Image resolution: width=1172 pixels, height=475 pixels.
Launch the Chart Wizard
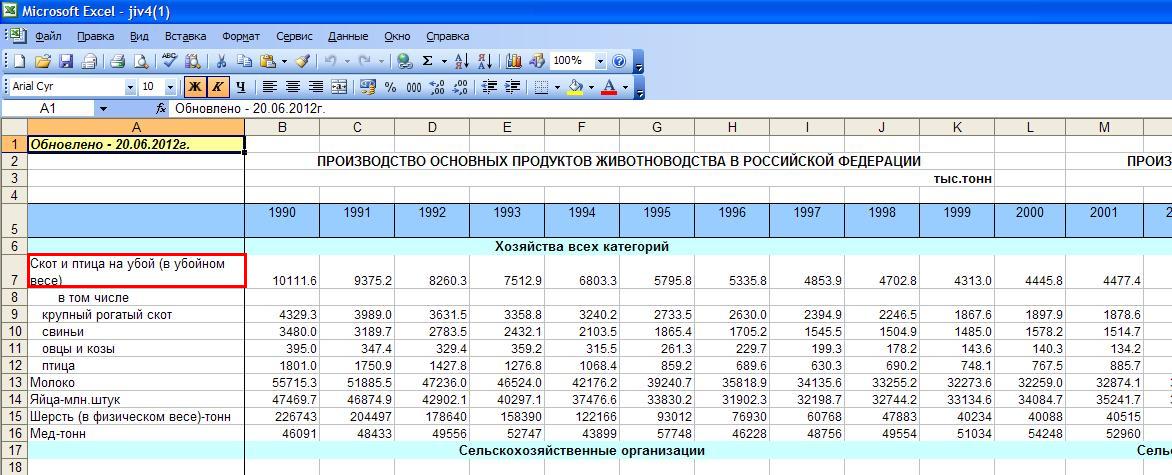(513, 61)
